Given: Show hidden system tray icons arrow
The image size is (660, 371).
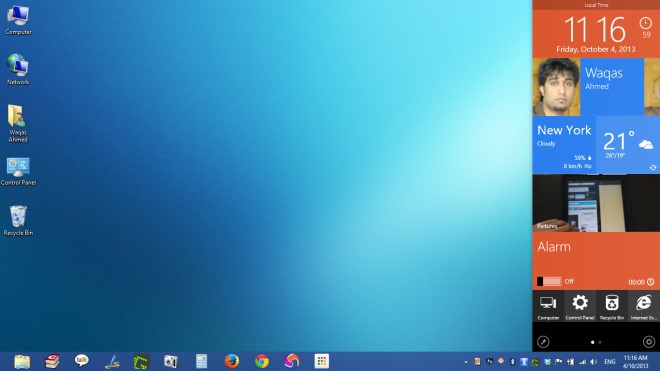Looking at the screenshot, I should 466,362.
